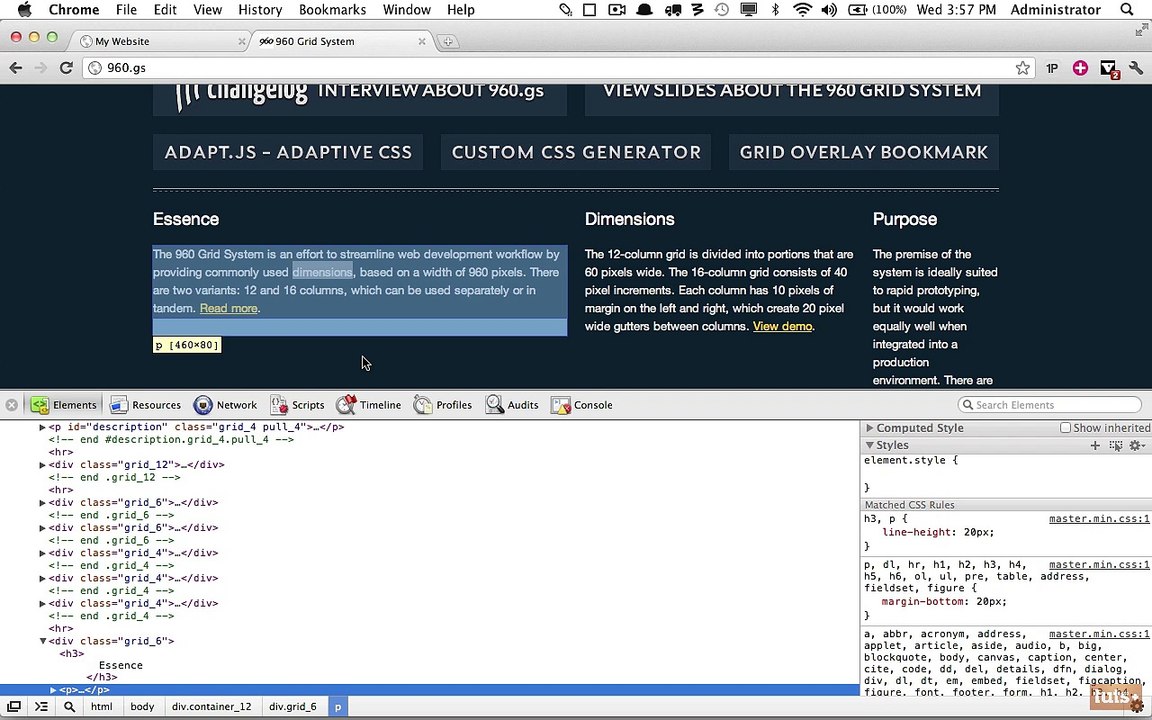Expand the Computed Style section
The image size is (1152, 720).
(x=870, y=428)
